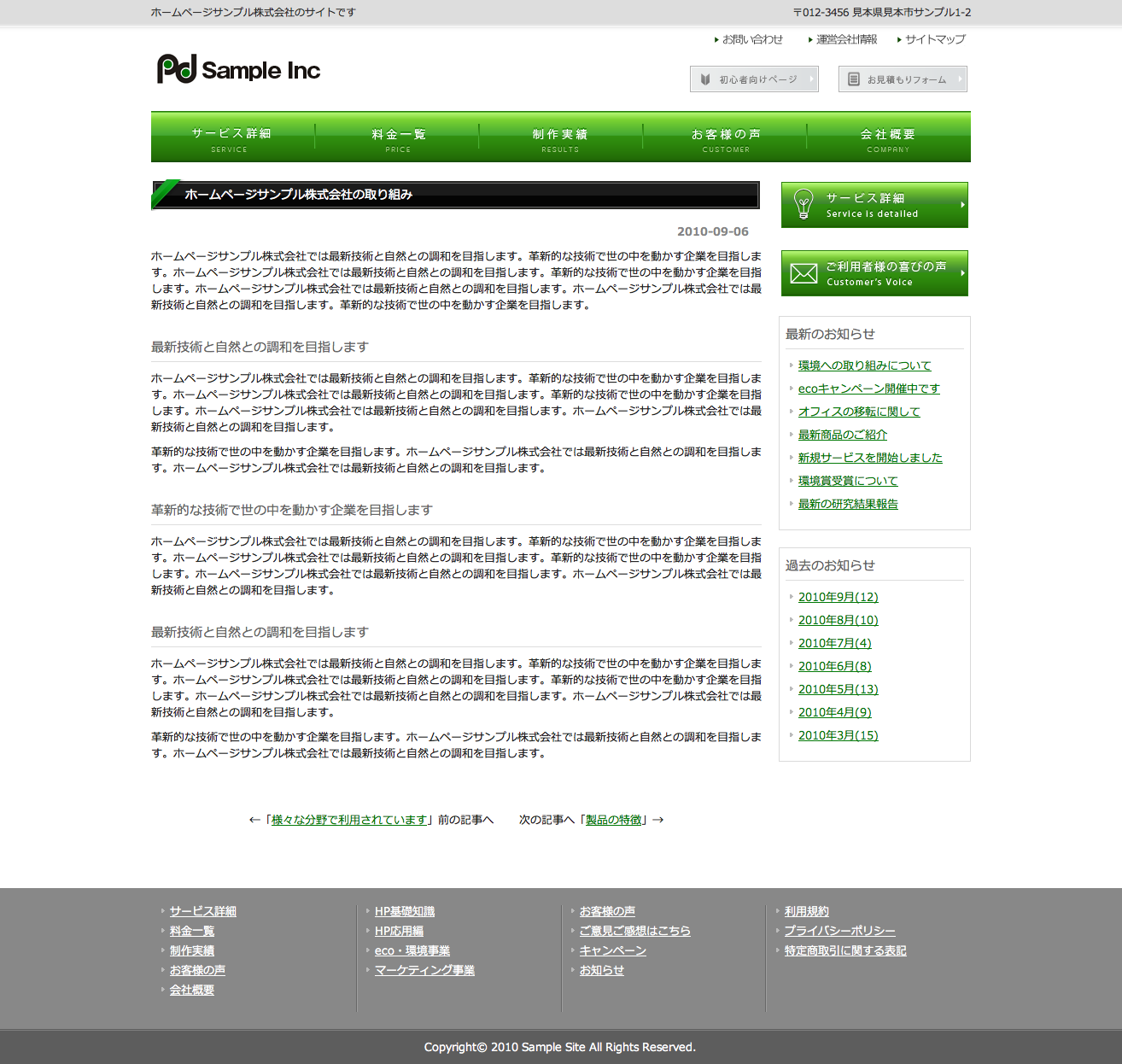
Task: Read 環境への取り組みについて news item
Action: 864,365
